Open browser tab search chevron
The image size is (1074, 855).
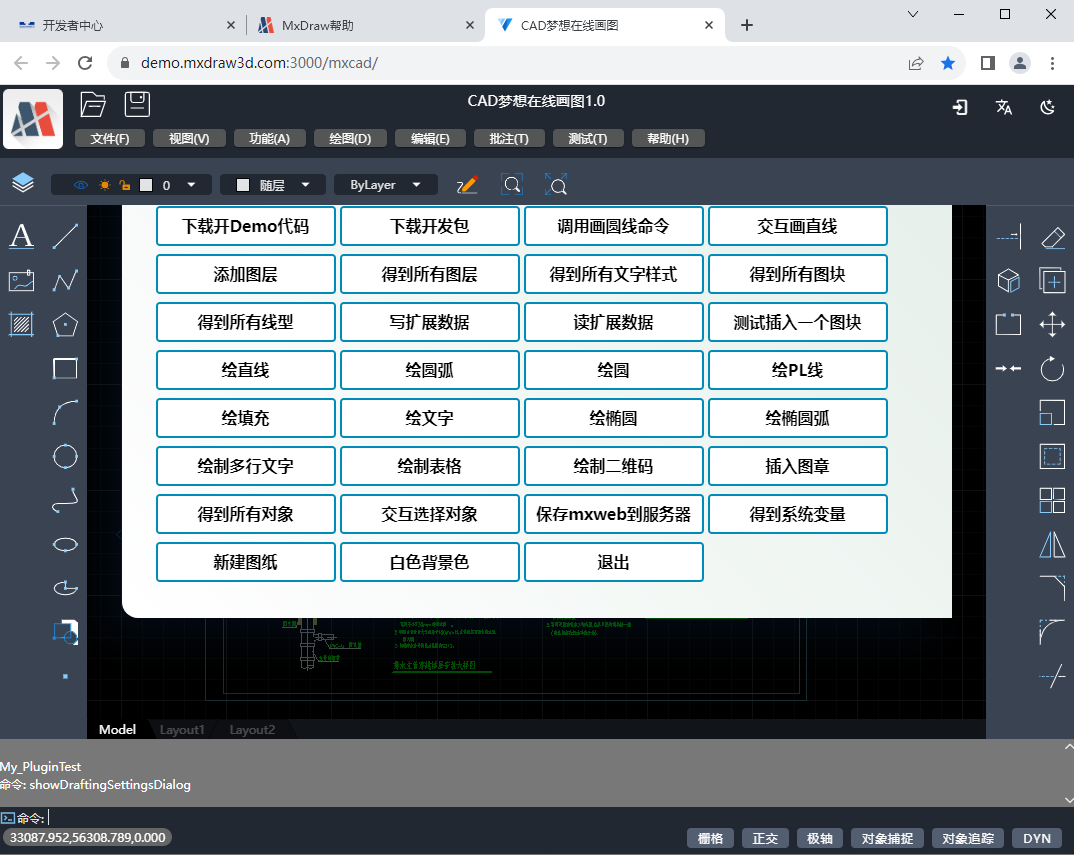912,14
